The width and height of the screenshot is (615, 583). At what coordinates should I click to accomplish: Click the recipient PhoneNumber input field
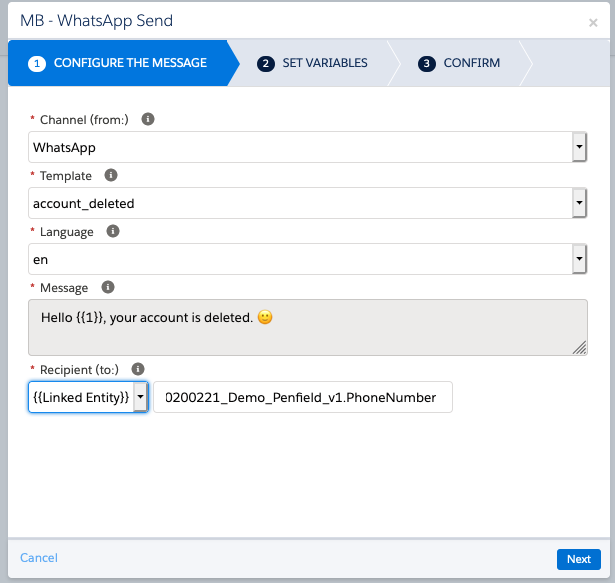click(x=302, y=397)
